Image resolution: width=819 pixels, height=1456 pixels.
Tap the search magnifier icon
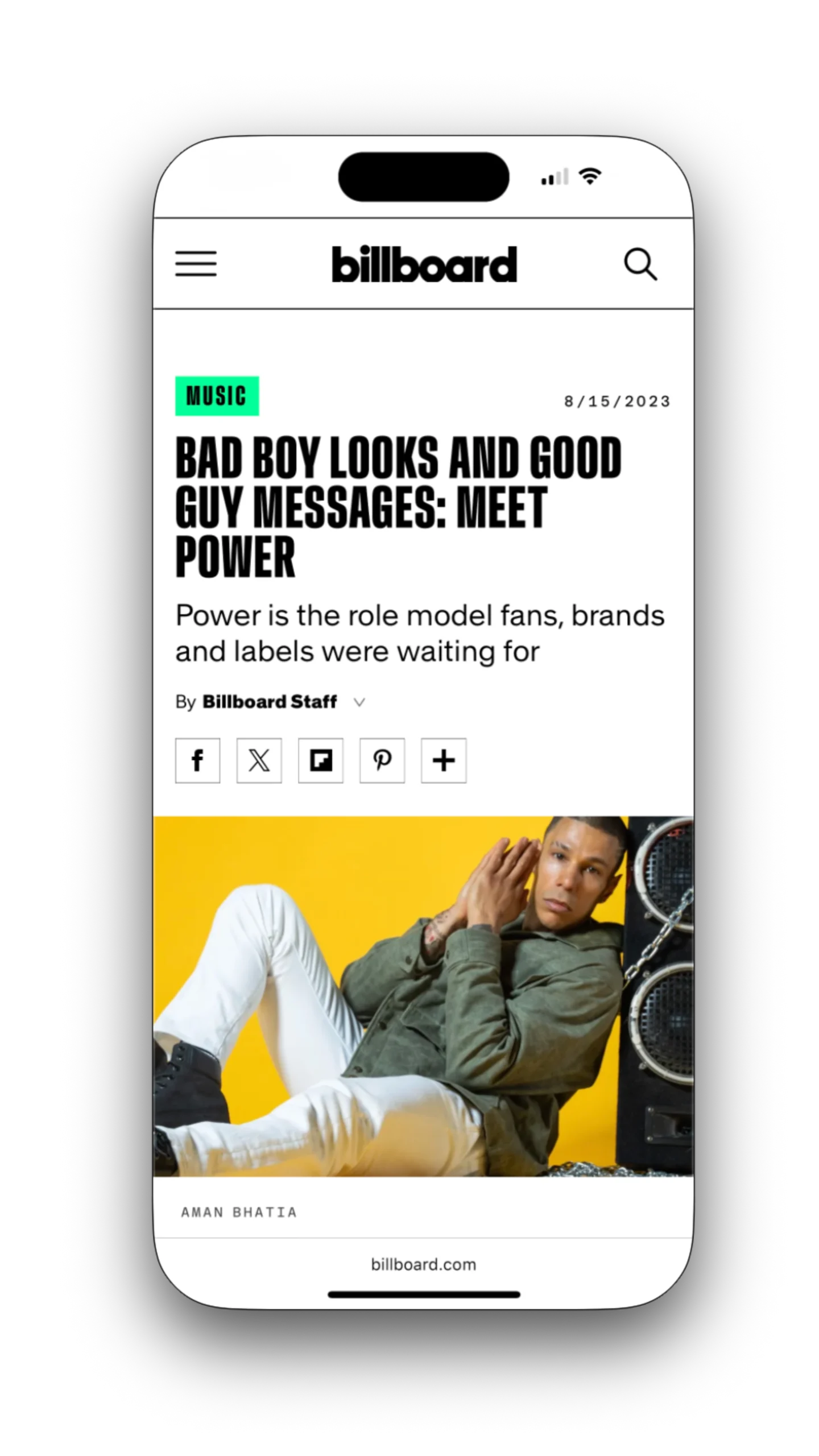(x=640, y=264)
